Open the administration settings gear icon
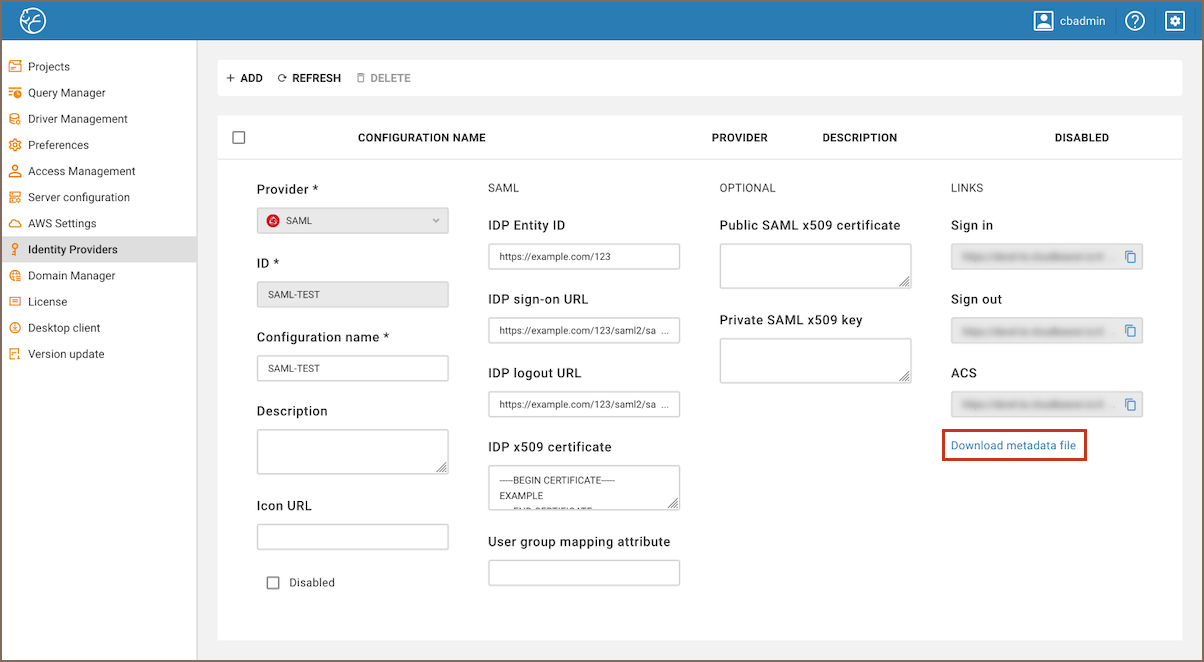This screenshot has height=662, width=1204. point(1174,20)
